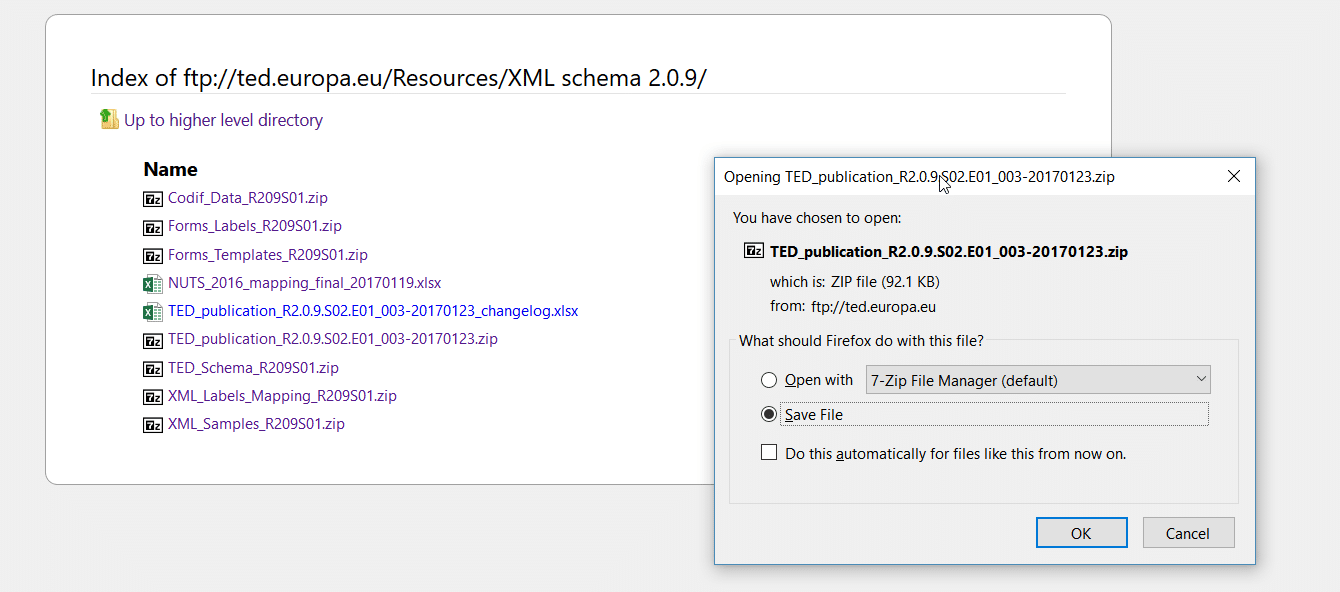Click the 7z icon beside Forms_Labels_R209S01.zip
The image size is (1340, 592).
click(153, 226)
